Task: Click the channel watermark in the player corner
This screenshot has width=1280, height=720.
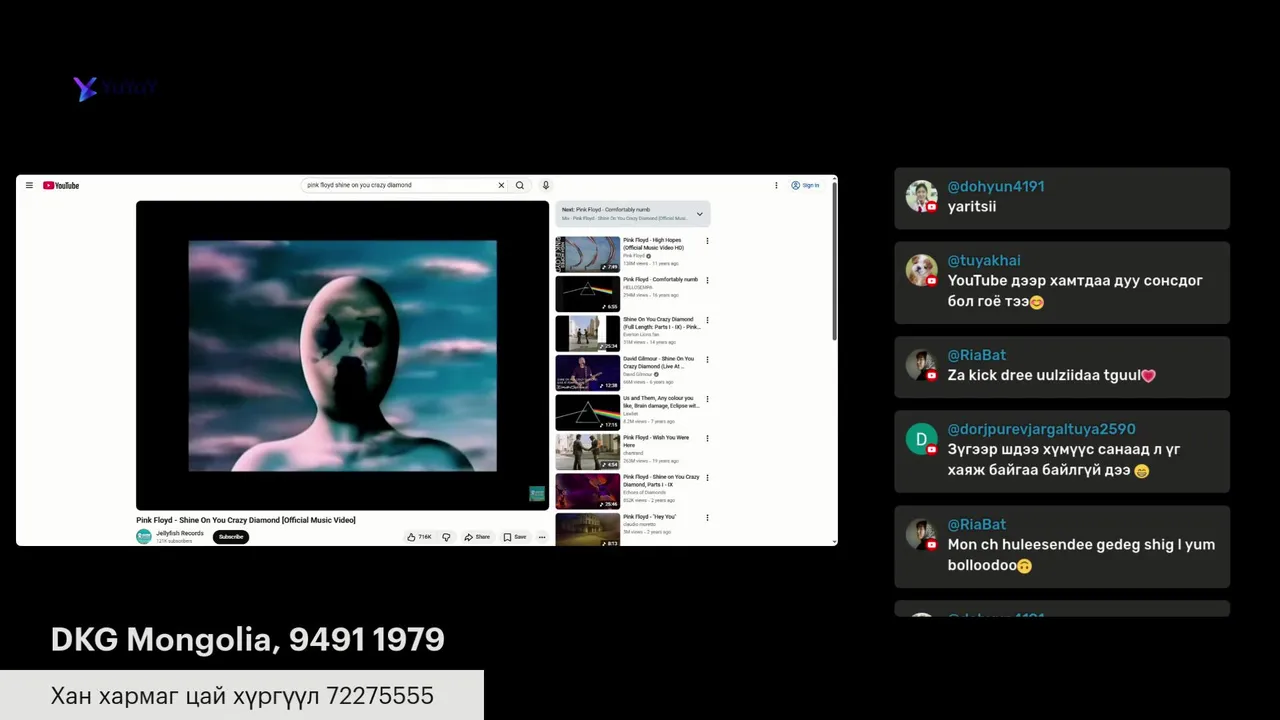Action: [x=537, y=494]
